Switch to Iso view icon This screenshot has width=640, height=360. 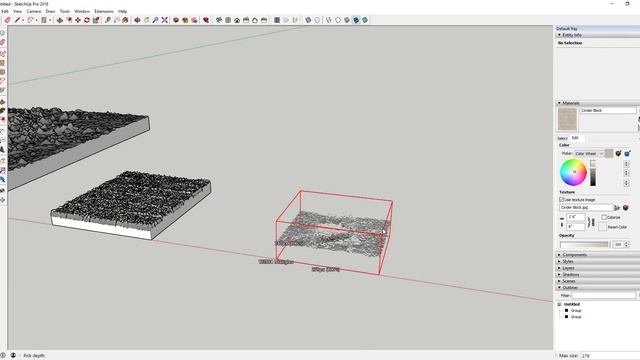pos(219,20)
